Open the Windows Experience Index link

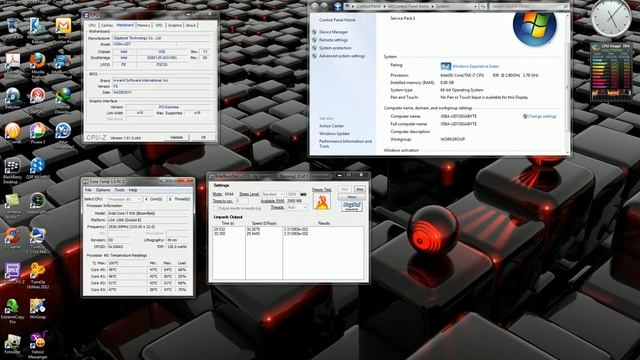[476, 66]
